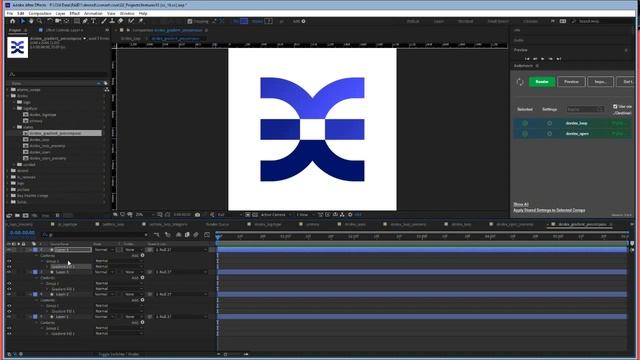Click the green Render button
640x360 pixels.
click(542, 82)
